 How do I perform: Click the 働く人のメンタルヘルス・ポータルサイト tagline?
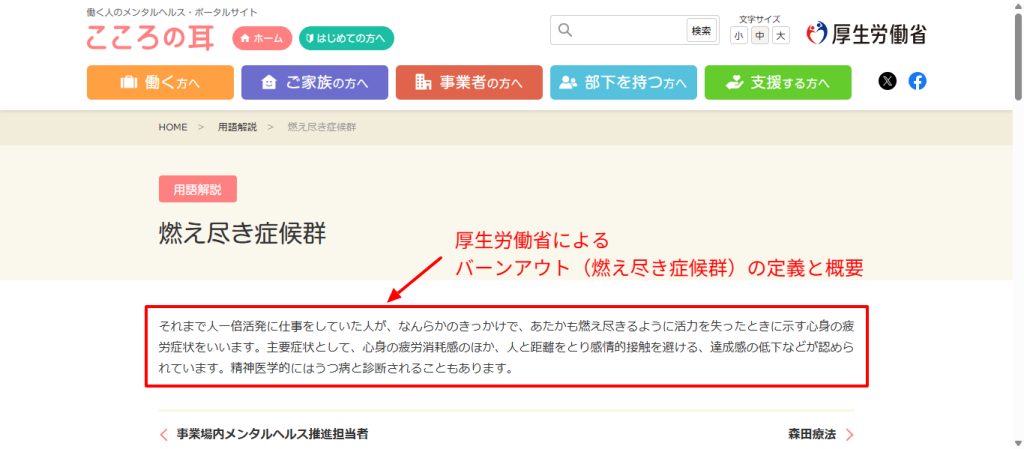pos(172,12)
